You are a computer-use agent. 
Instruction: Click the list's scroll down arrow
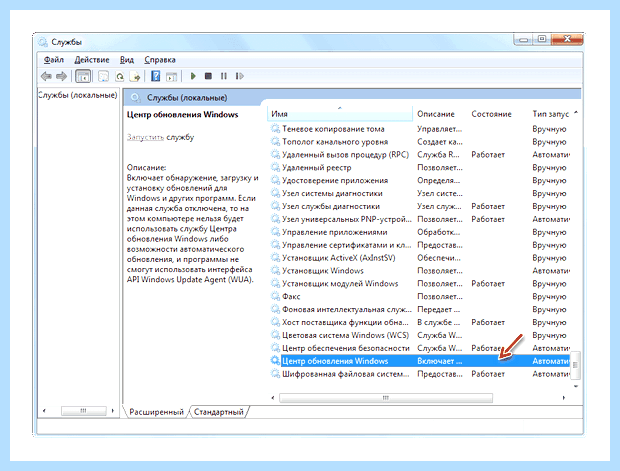pos(576,386)
